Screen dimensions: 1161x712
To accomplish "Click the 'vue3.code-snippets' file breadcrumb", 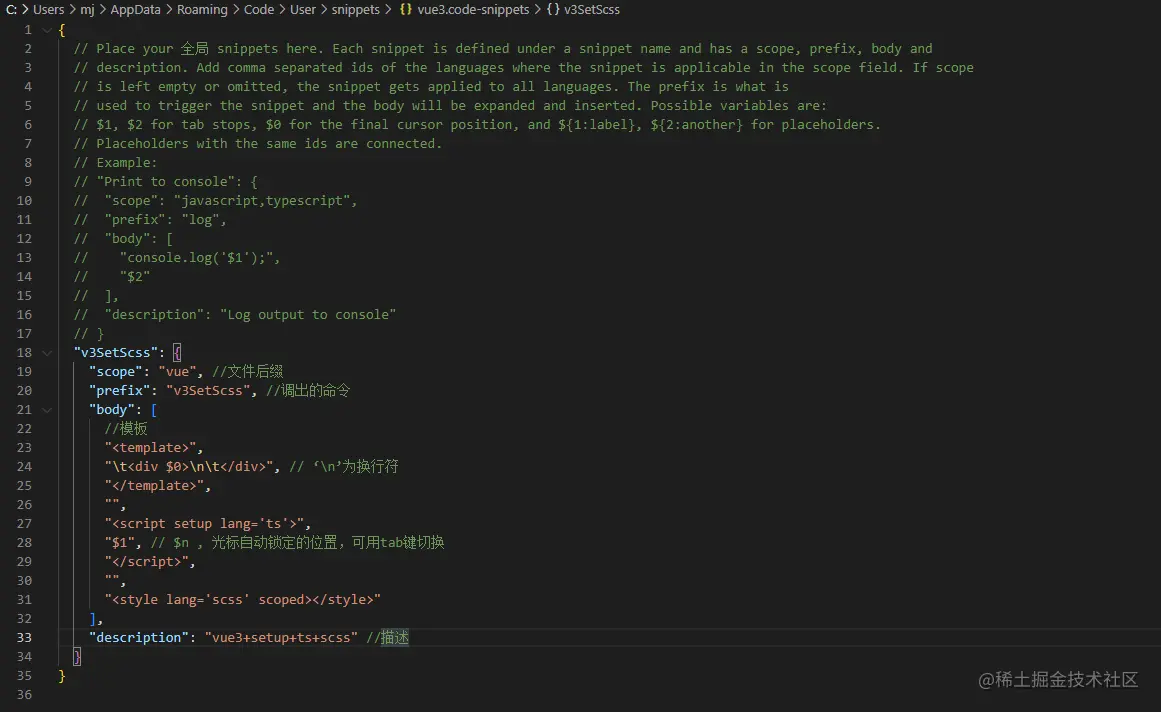I will pyautogui.click(x=473, y=10).
